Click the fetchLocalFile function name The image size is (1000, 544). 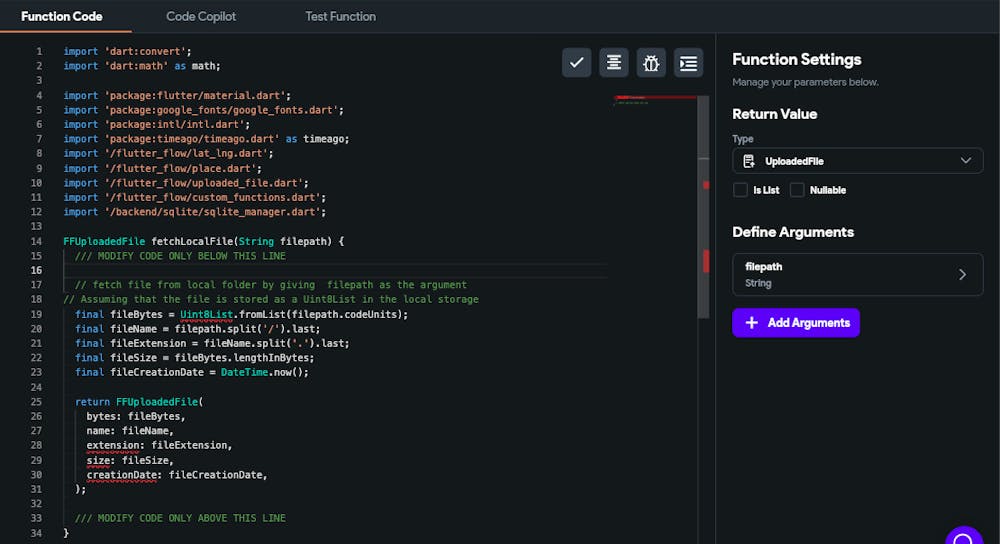click(193, 242)
